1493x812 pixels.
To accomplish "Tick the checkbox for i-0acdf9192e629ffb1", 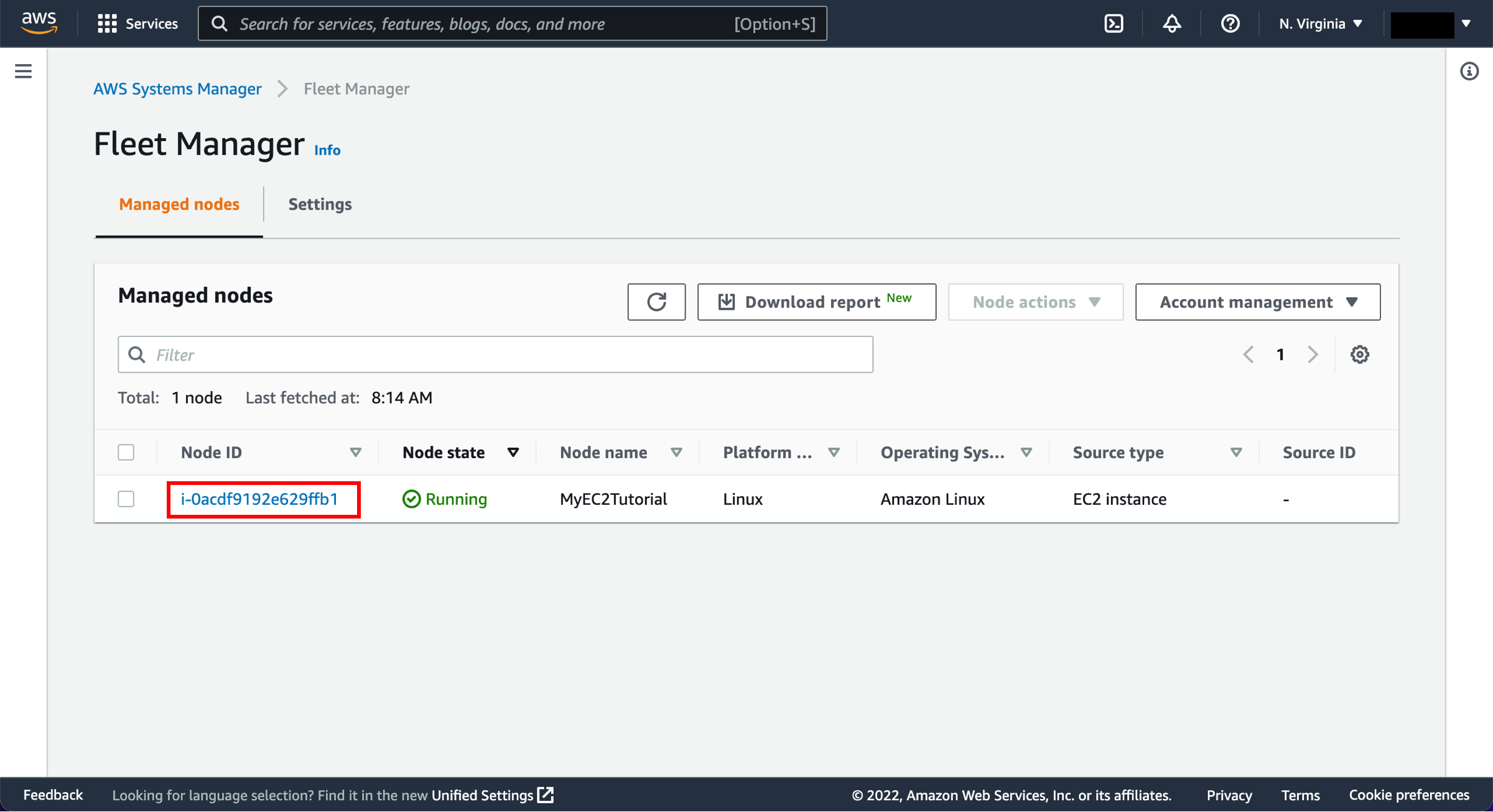I will point(126,499).
